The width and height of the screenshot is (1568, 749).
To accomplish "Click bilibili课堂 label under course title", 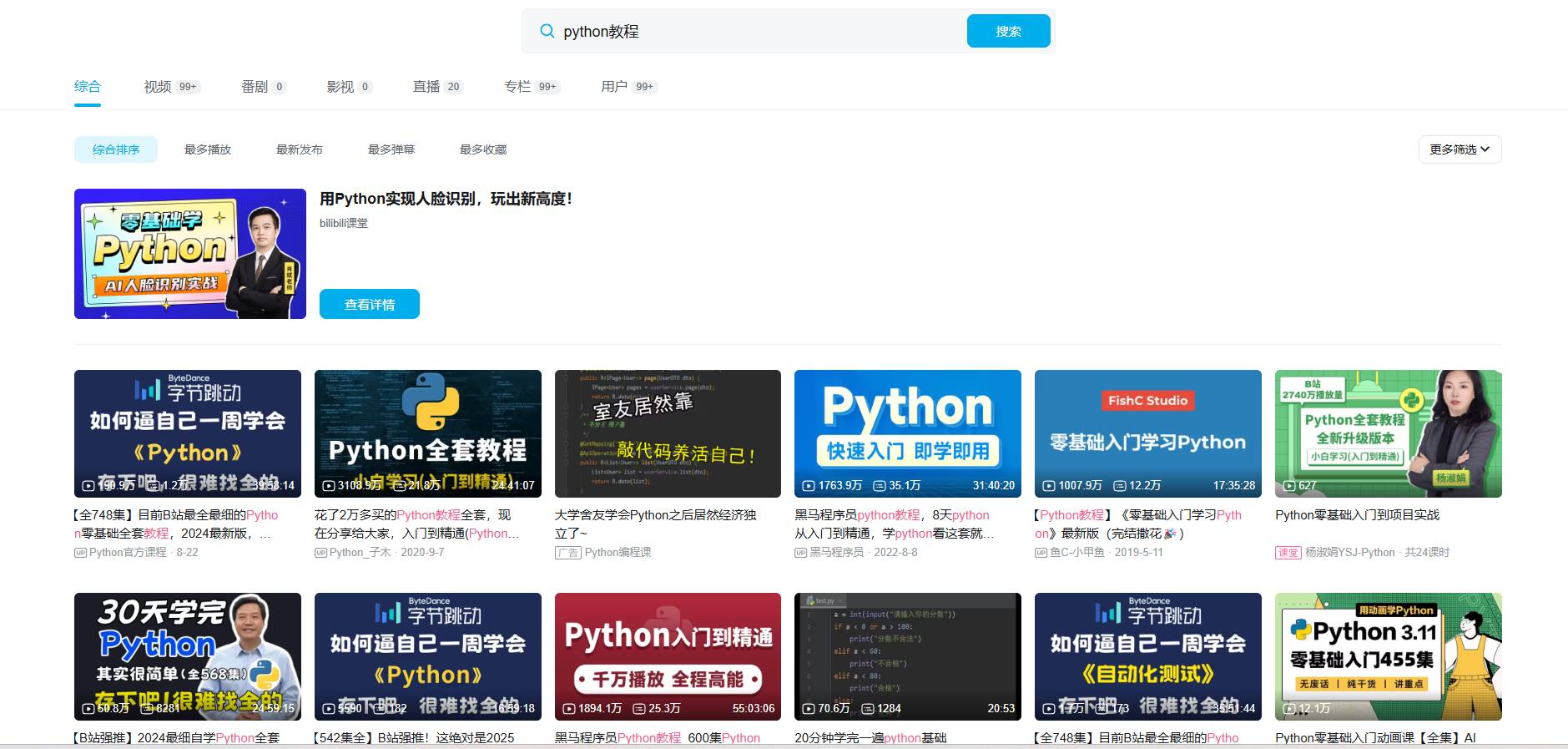I will click(344, 223).
